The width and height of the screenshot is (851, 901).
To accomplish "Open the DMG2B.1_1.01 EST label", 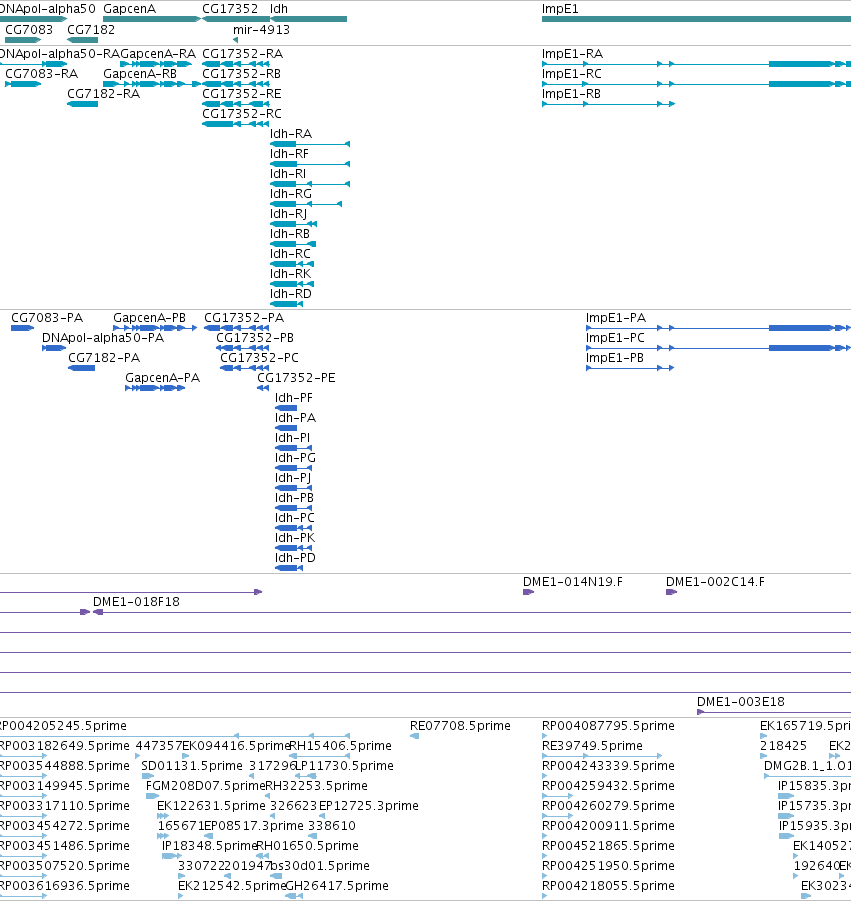I will 807,766.
